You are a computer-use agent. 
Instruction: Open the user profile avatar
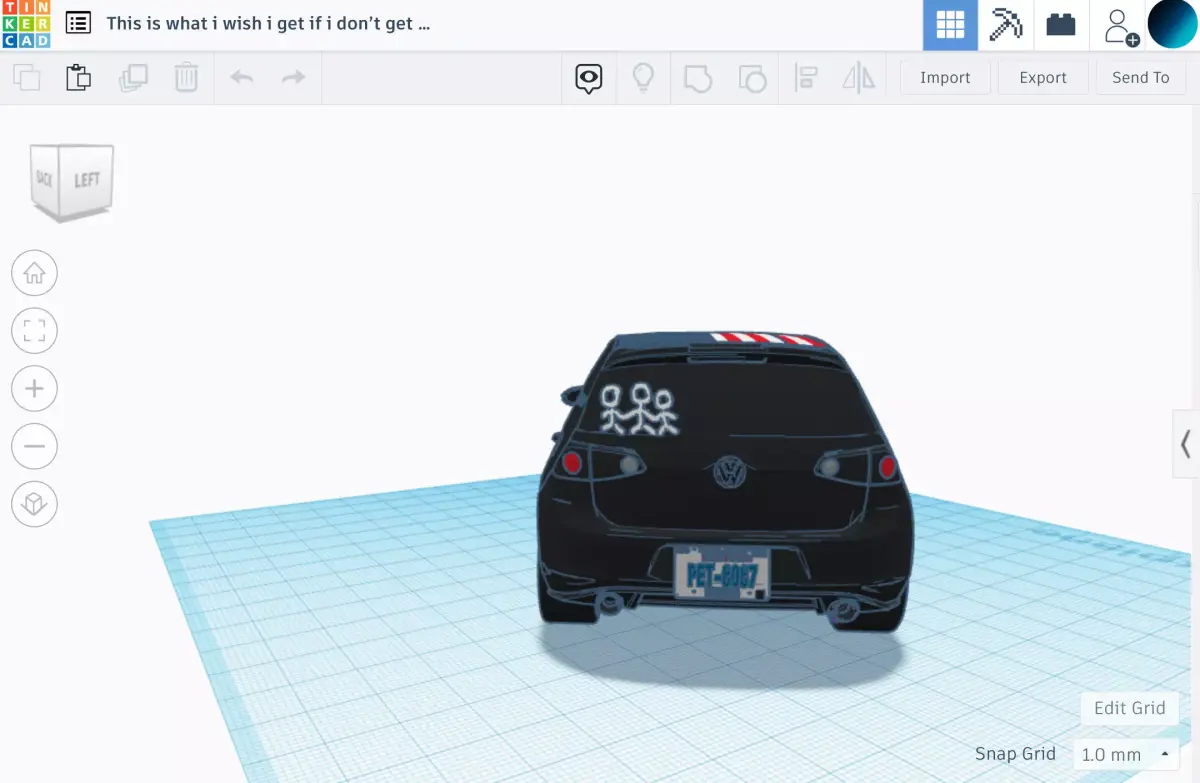[1172, 25]
